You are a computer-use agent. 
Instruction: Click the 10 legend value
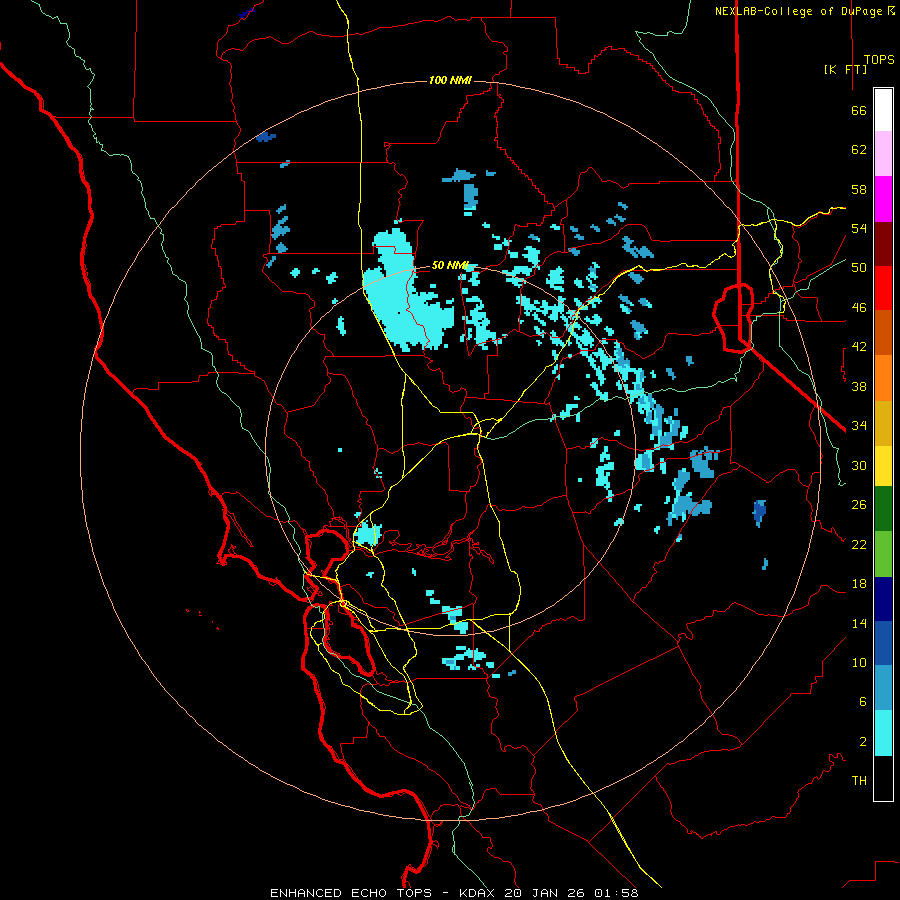pyautogui.click(x=859, y=662)
